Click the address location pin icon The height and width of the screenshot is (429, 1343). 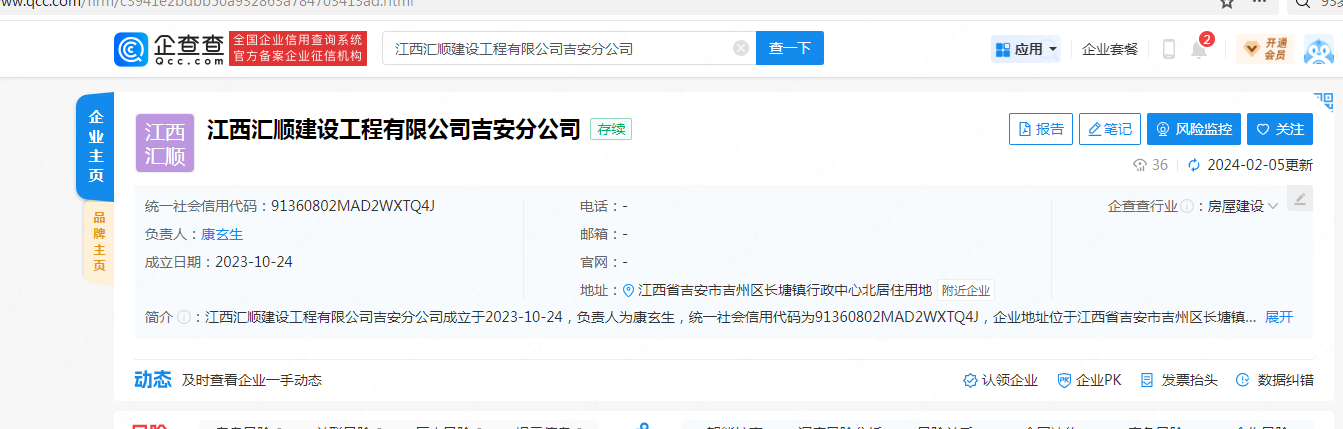(628, 290)
